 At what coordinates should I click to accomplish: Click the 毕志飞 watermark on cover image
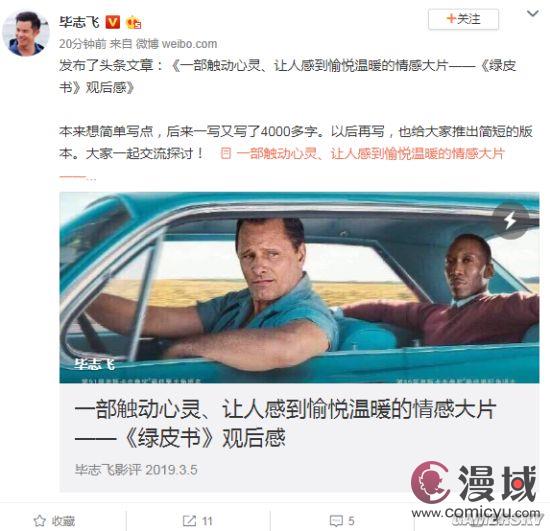[94, 364]
